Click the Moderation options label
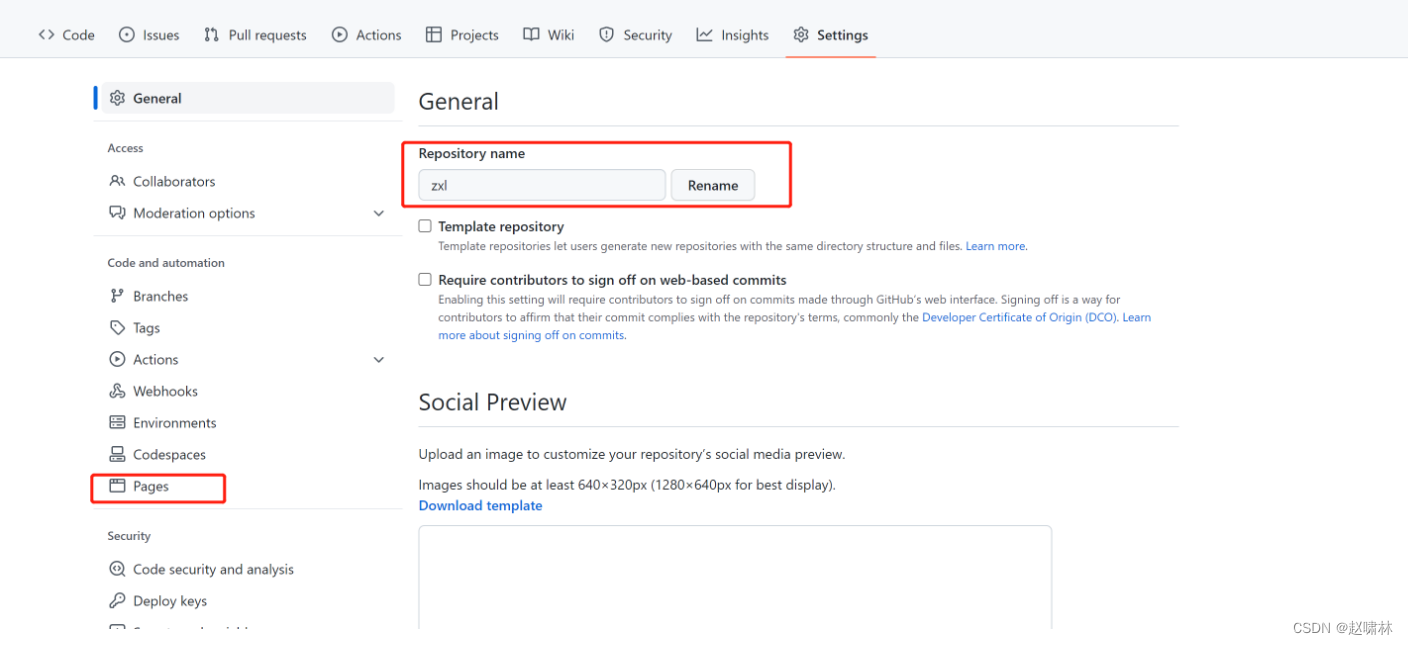The height and width of the screenshot is (645, 1408). click(194, 213)
